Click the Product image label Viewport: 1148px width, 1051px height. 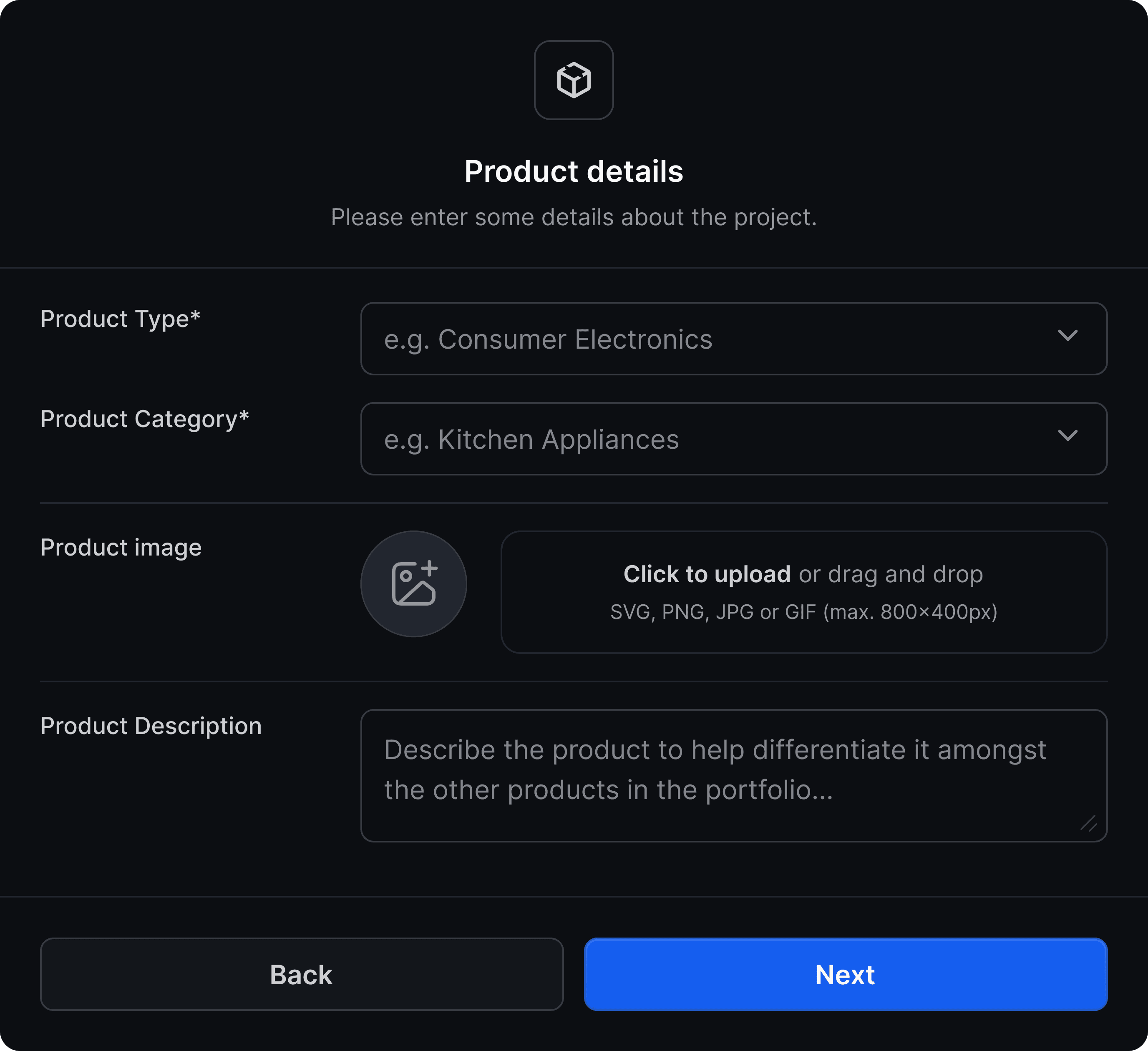(121, 548)
